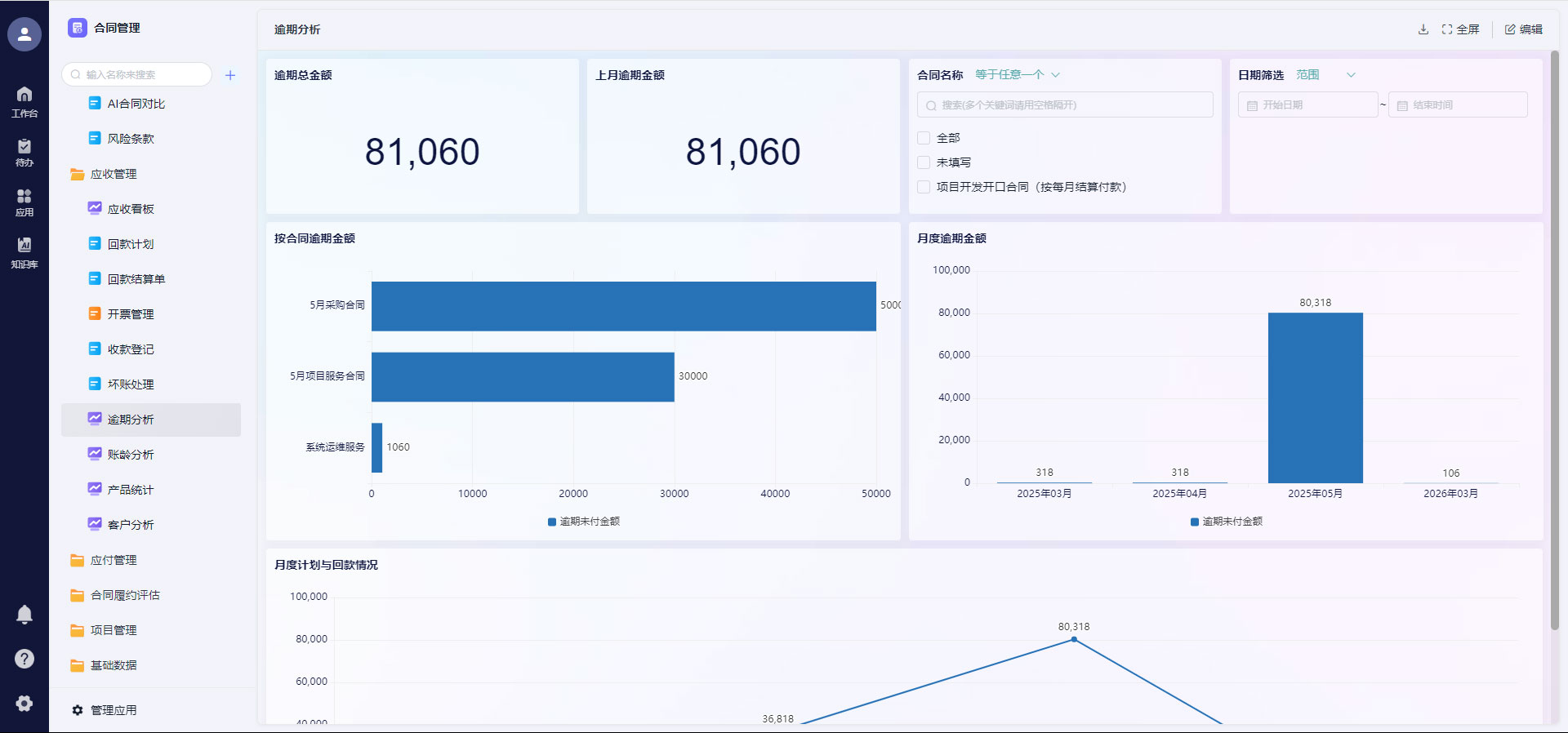Go to the 工作台 home icon
1568x733 pixels.
click(x=24, y=101)
